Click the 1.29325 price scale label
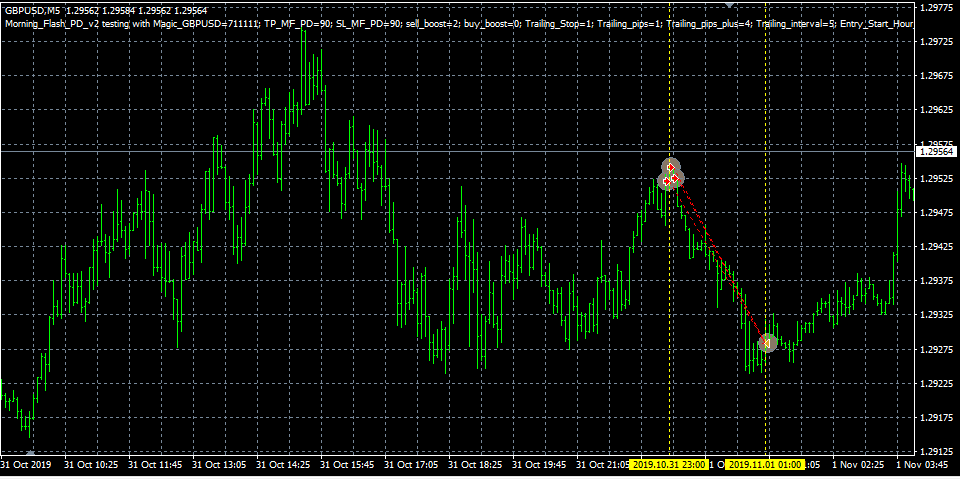960x479 pixels. 934,315
